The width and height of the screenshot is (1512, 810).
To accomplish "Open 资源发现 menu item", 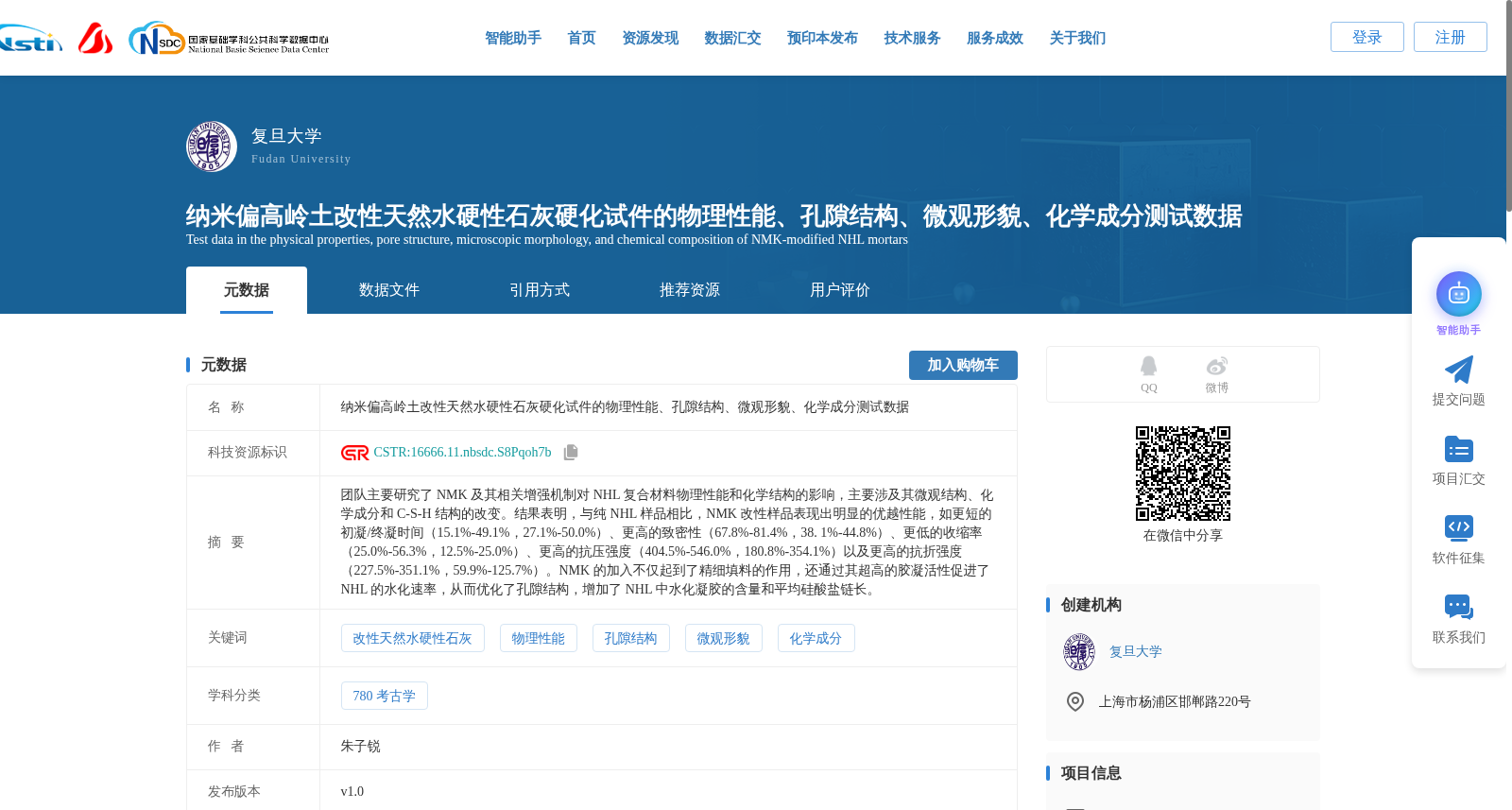I will click(x=650, y=38).
